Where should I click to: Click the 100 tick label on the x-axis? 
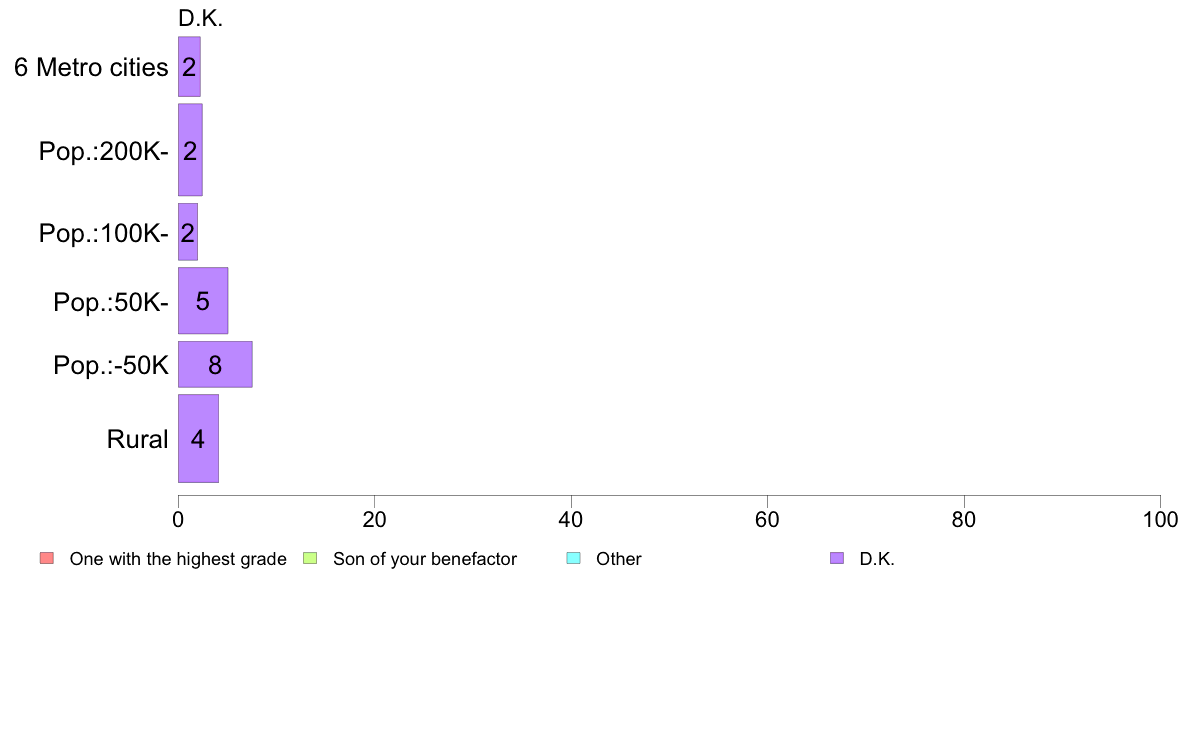point(1160,519)
